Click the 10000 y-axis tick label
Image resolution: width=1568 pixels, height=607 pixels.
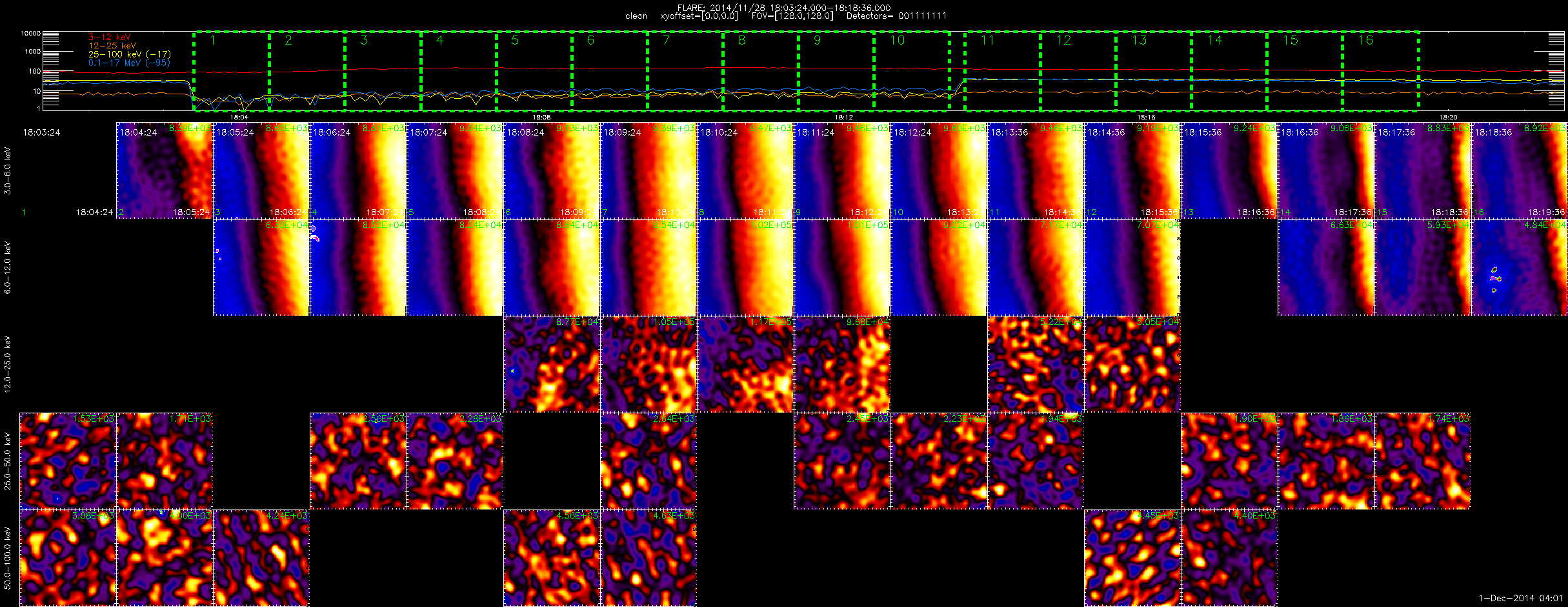[x=31, y=34]
